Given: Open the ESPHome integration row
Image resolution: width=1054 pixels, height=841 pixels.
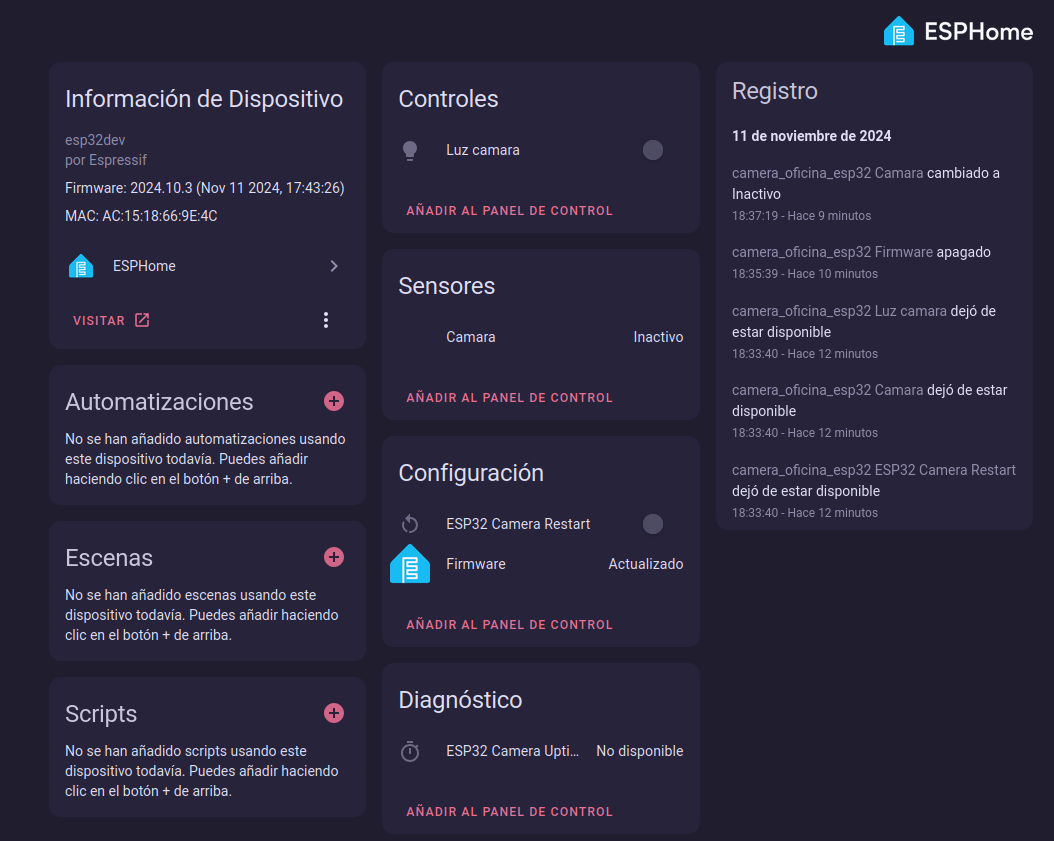Looking at the screenshot, I should pyautogui.click(x=200, y=266).
